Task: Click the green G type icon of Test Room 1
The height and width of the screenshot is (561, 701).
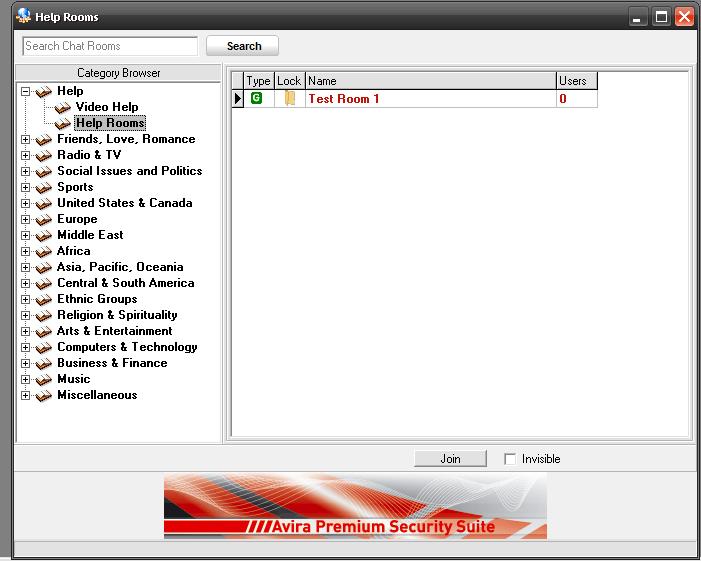Action: coord(256,98)
